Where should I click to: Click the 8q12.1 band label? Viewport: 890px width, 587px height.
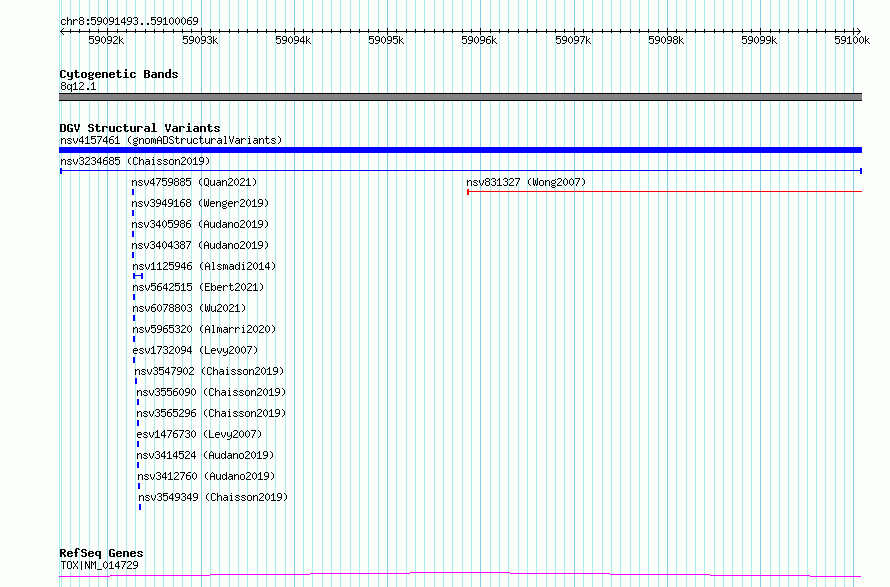tap(78, 86)
